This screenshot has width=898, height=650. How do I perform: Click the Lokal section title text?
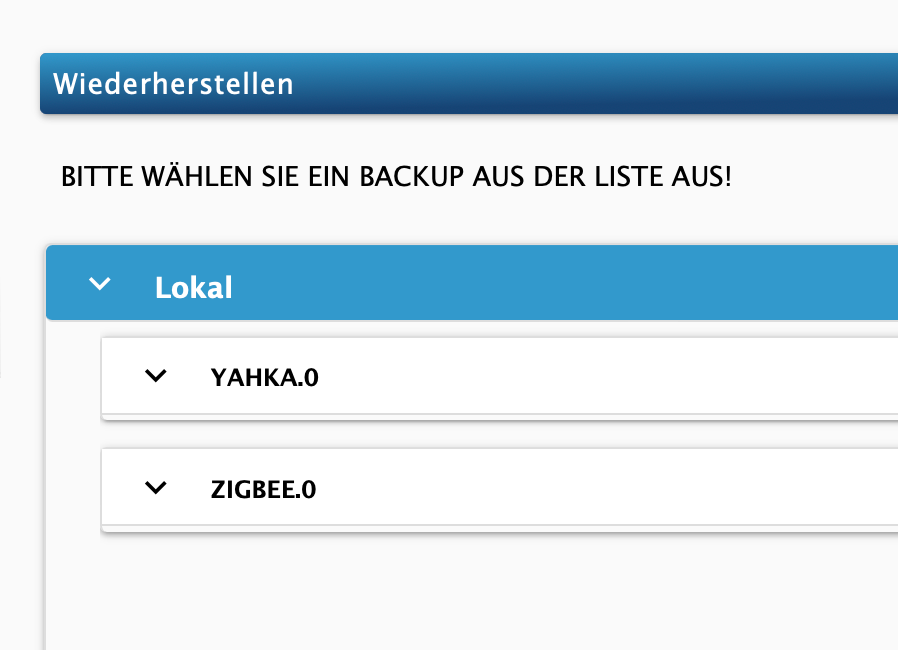click(194, 287)
